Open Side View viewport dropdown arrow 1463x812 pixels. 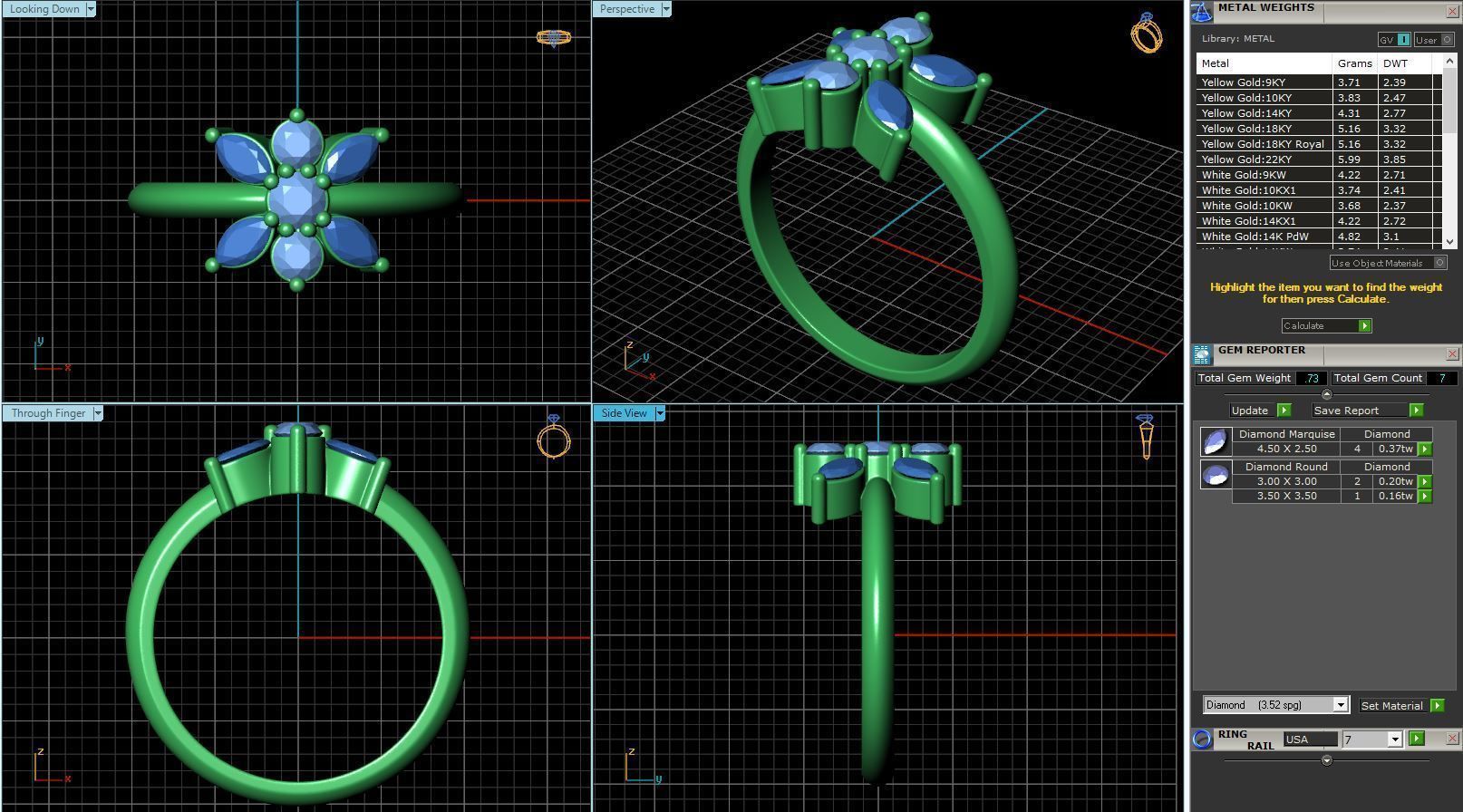(x=660, y=413)
